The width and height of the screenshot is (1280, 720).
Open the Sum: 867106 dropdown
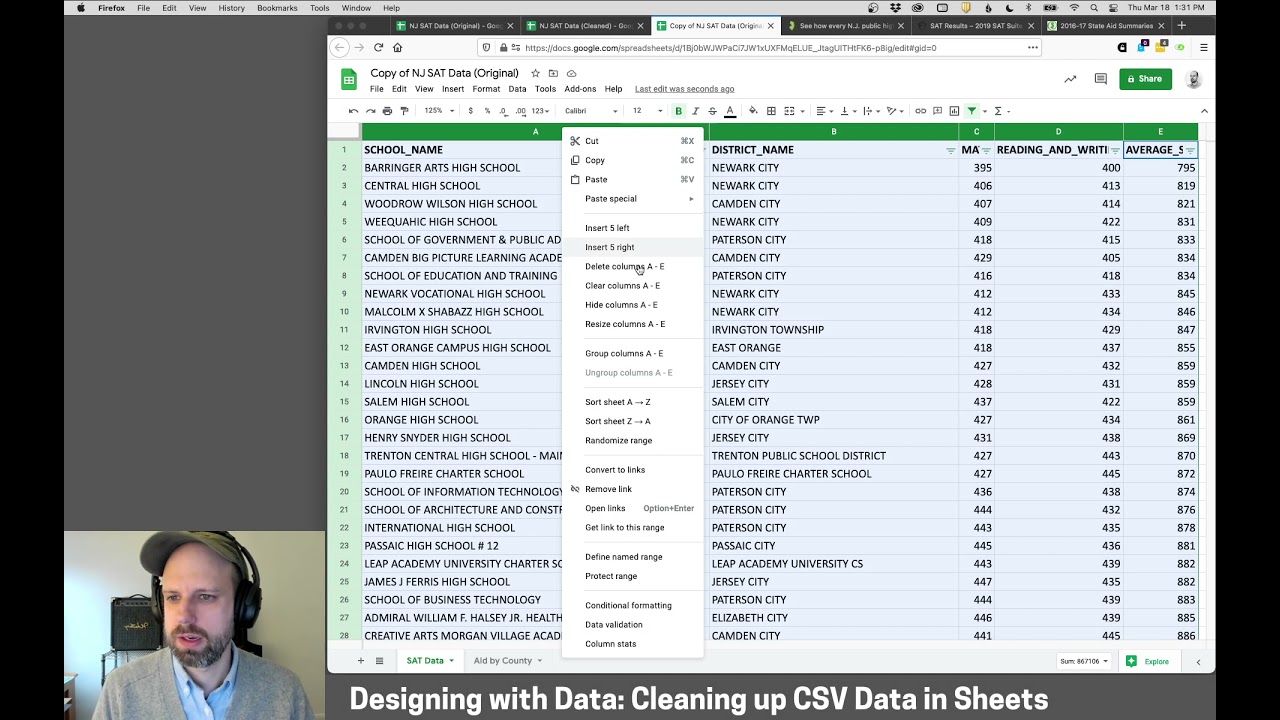1085,661
